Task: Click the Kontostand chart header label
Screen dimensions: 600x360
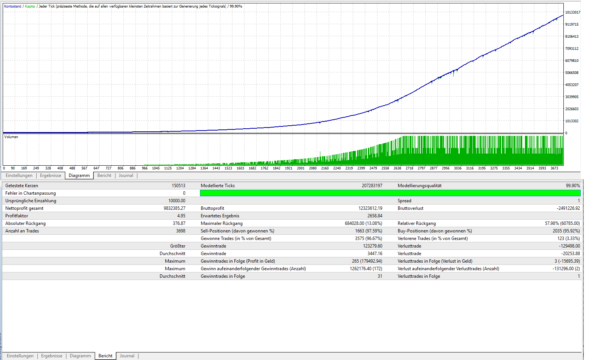Action: (x=13, y=7)
